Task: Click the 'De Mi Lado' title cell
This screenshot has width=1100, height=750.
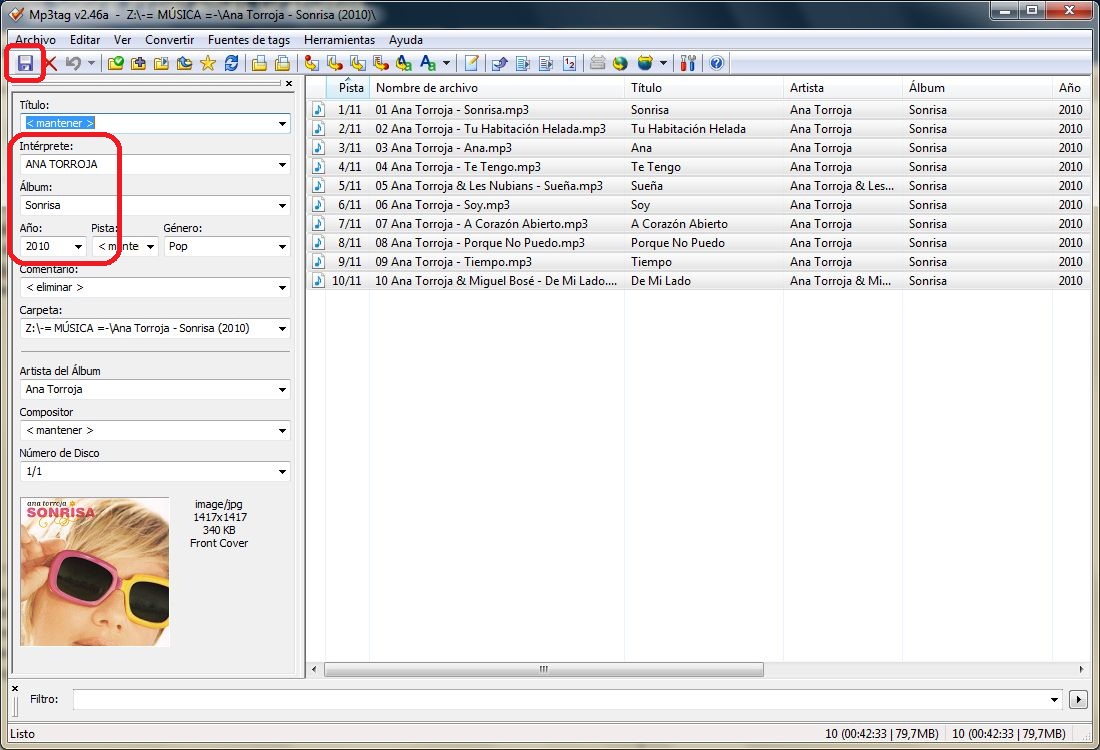Action: click(661, 280)
